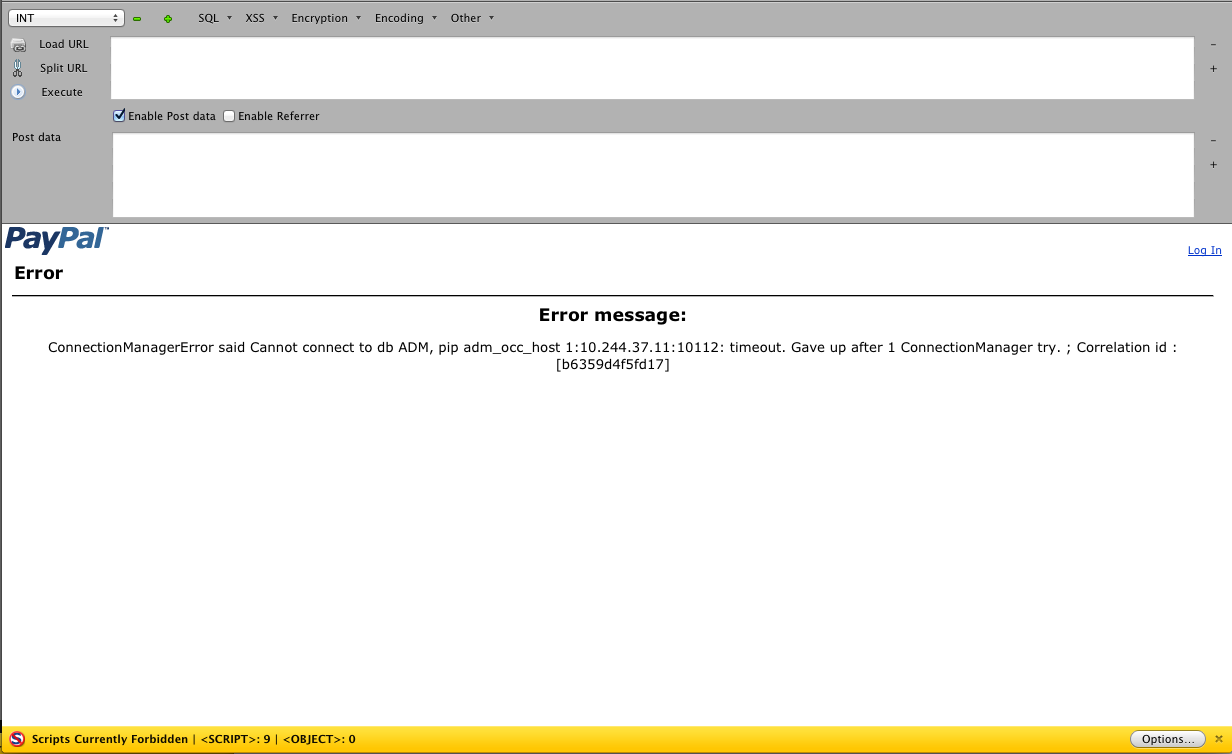Click the Load URL label
This screenshot has width=1232, height=754.
coord(64,44)
